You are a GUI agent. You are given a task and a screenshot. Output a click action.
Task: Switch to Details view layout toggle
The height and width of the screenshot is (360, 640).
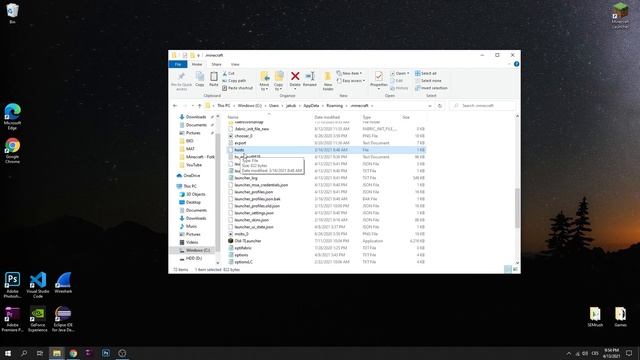[x=507, y=269]
